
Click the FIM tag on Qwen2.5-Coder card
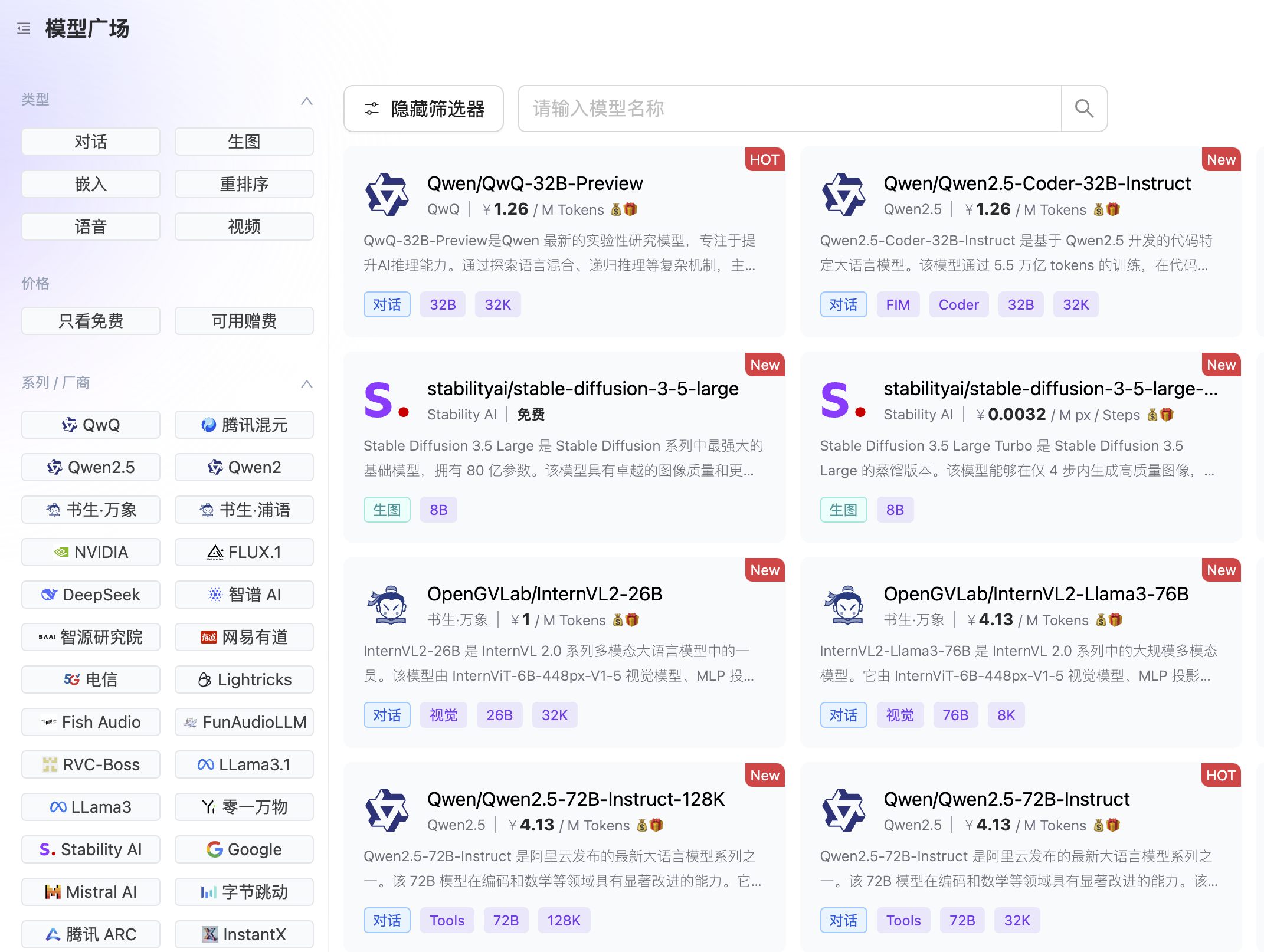tap(897, 305)
